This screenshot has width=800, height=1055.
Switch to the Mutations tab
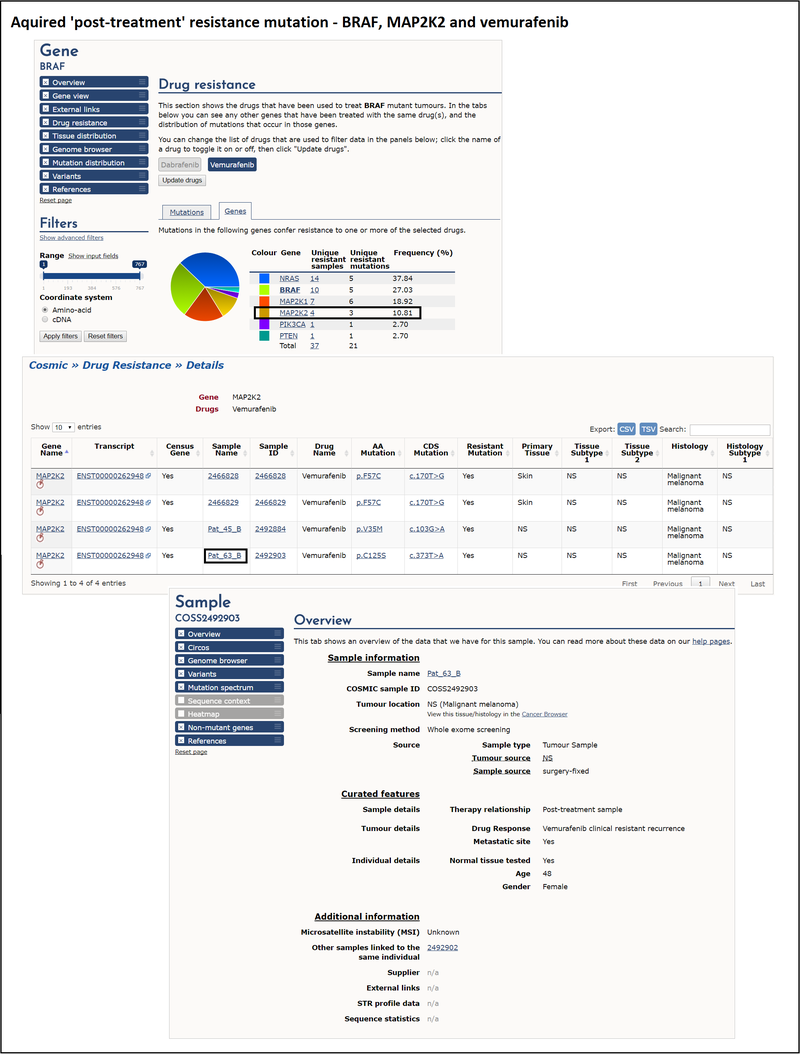point(186,212)
